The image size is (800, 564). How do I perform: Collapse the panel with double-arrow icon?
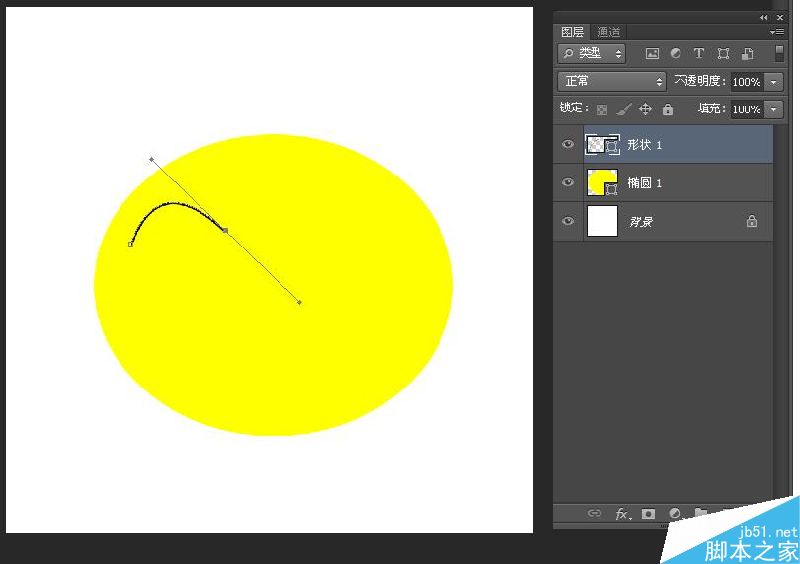pyautogui.click(x=763, y=17)
